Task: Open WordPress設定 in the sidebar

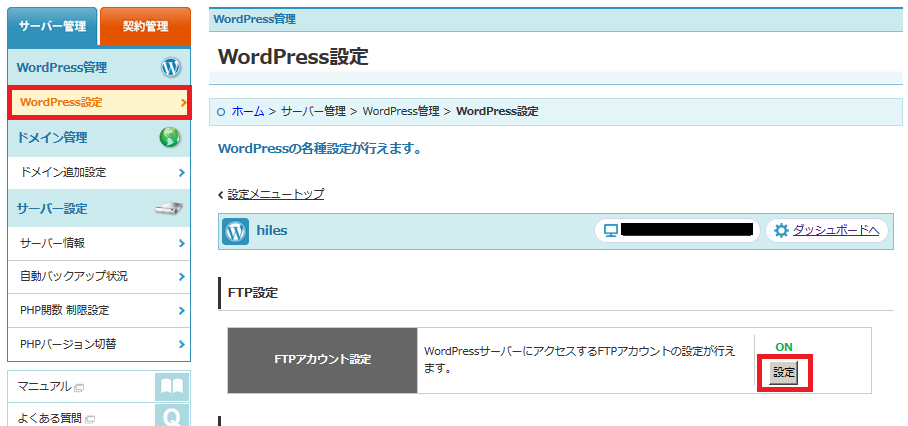Action: [99, 102]
